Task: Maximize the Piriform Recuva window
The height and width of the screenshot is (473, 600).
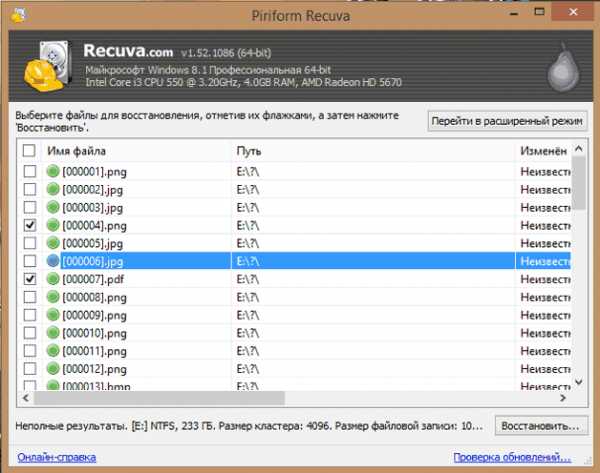Action: point(540,12)
